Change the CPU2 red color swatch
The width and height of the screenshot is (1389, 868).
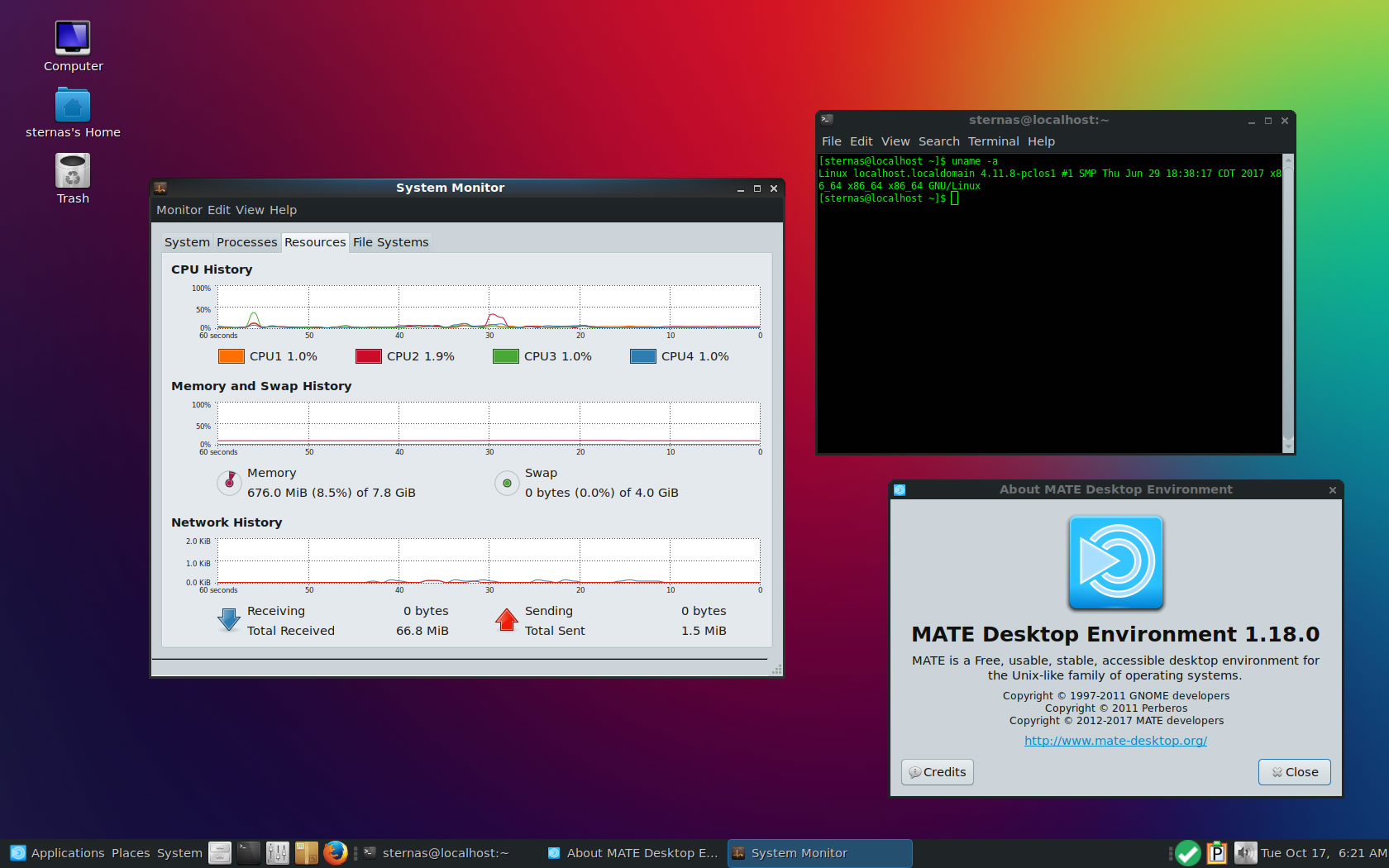click(369, 356)
